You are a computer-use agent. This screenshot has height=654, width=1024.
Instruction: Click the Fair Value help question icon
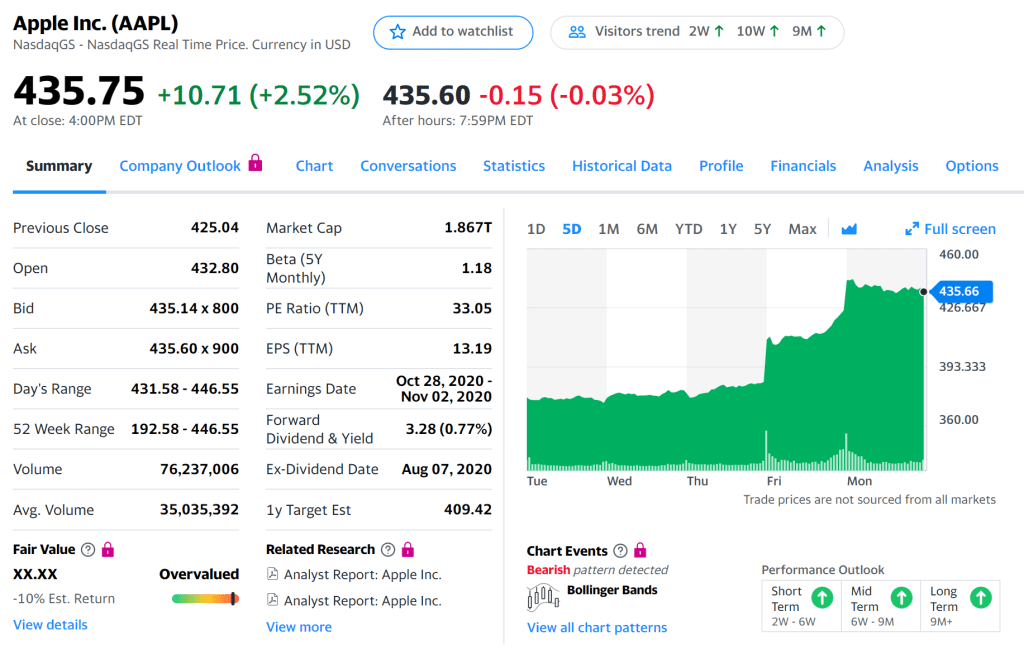87,550
